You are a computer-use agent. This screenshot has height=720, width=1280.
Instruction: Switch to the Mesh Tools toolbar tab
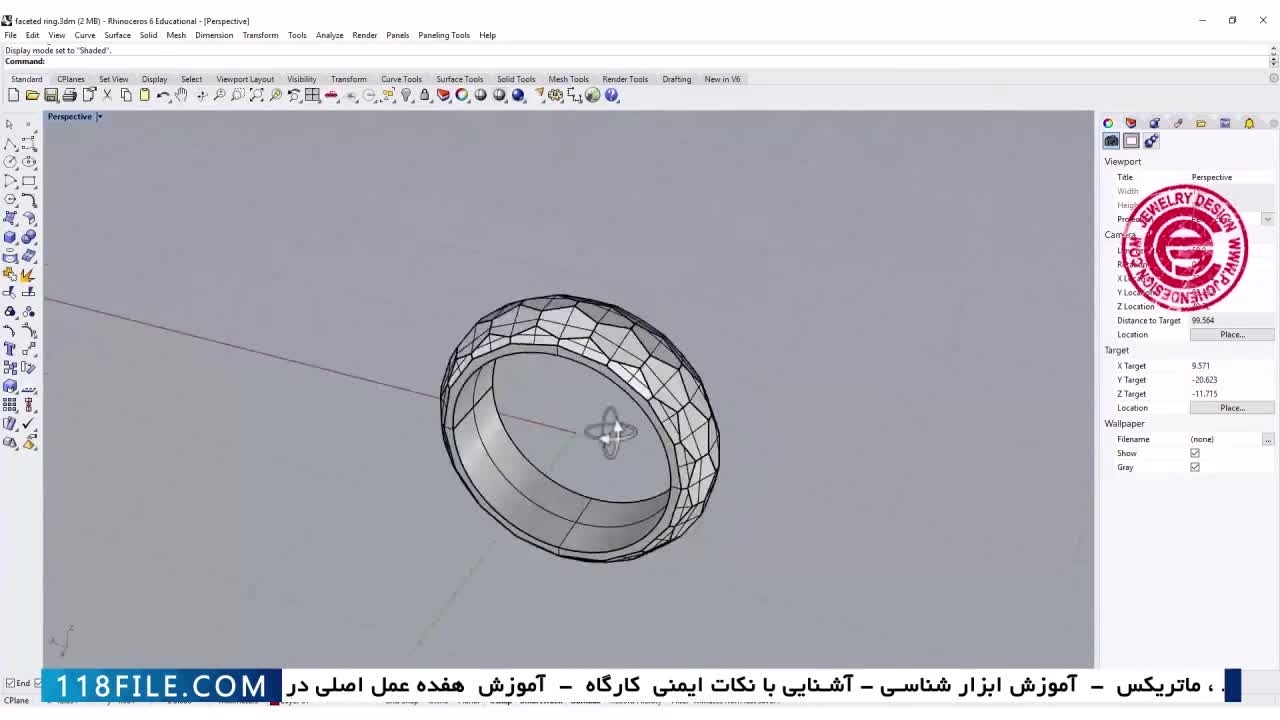pyautogui.click(x=568, y=79)
